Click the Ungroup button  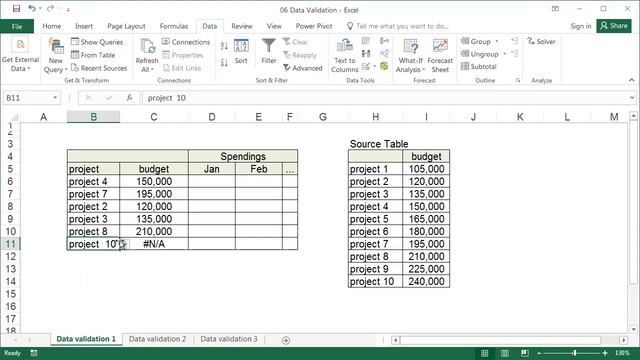click(480, 54)
